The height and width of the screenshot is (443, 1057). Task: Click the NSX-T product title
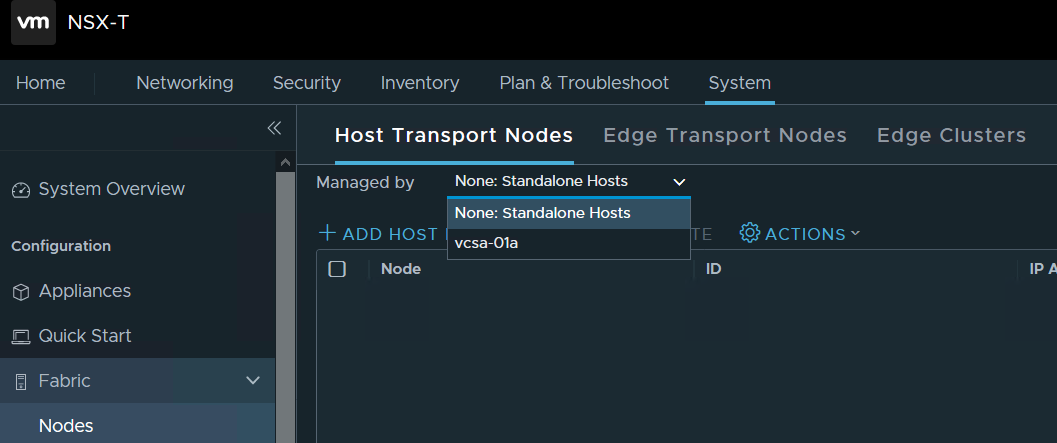pos(98,22)
